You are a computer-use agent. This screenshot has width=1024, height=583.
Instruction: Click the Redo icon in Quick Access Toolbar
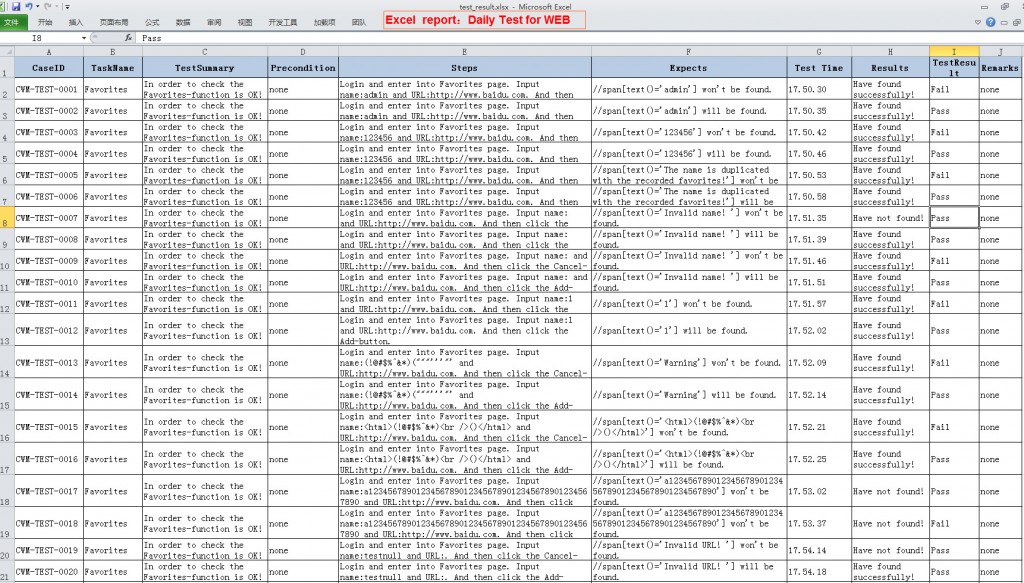(49, 6)
